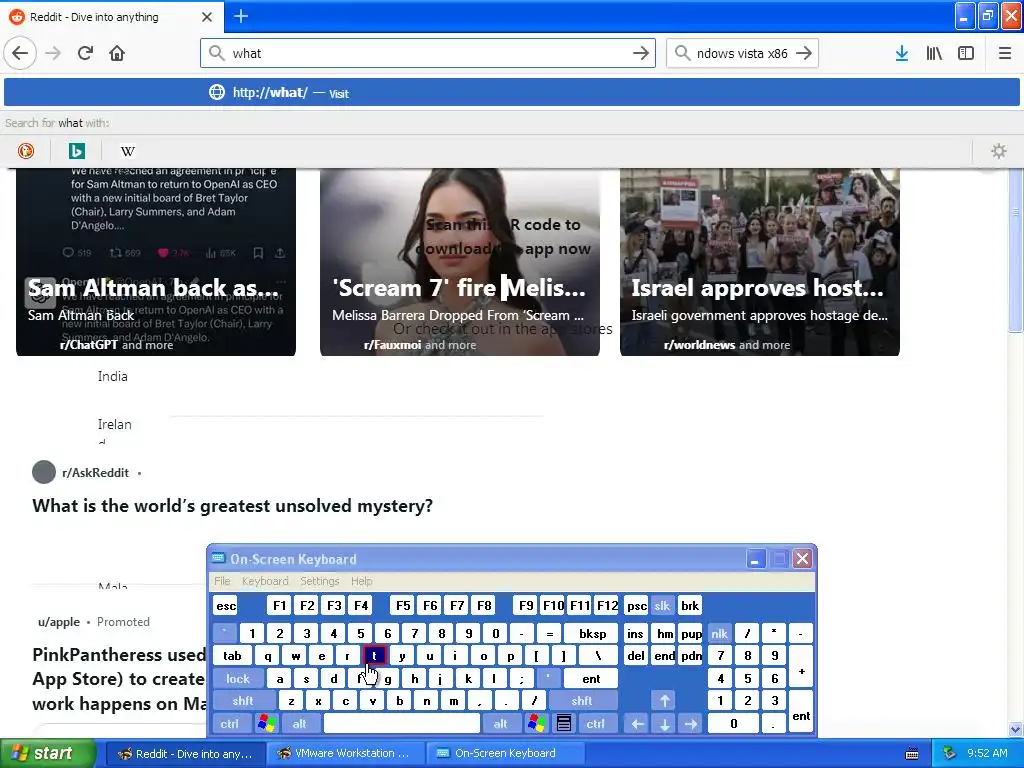Open the Downloads arrow icon
This screenshot has height=768, width=1024.
902,53
